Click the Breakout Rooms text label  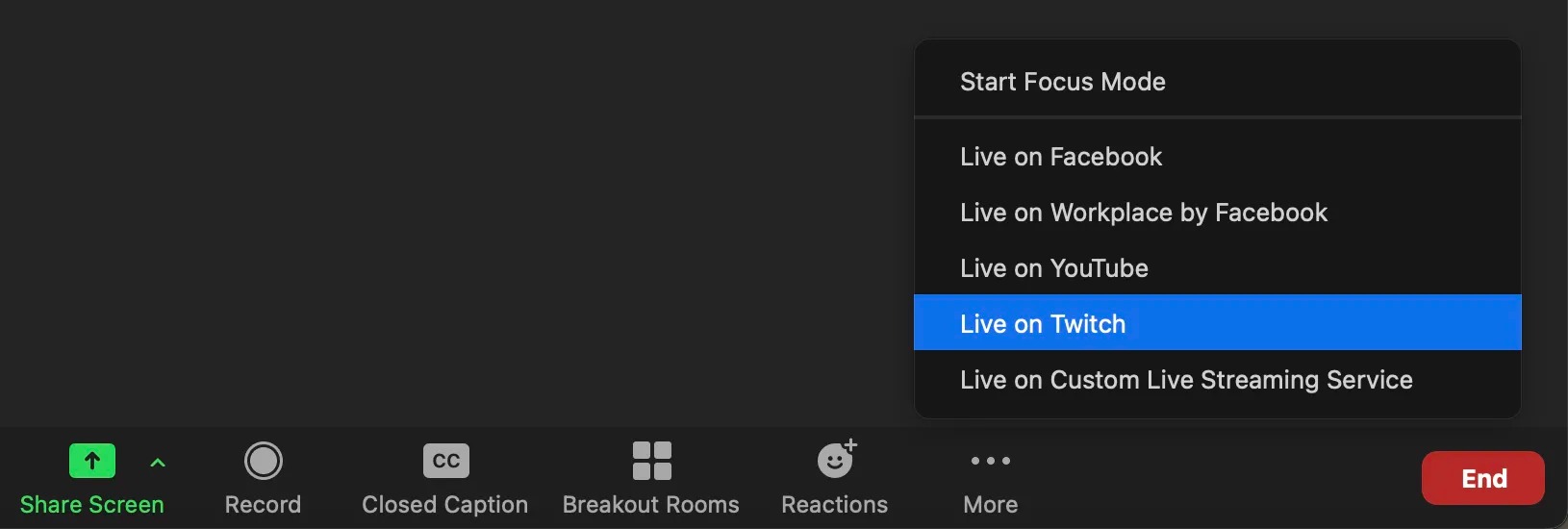click(x=650, y=505)
